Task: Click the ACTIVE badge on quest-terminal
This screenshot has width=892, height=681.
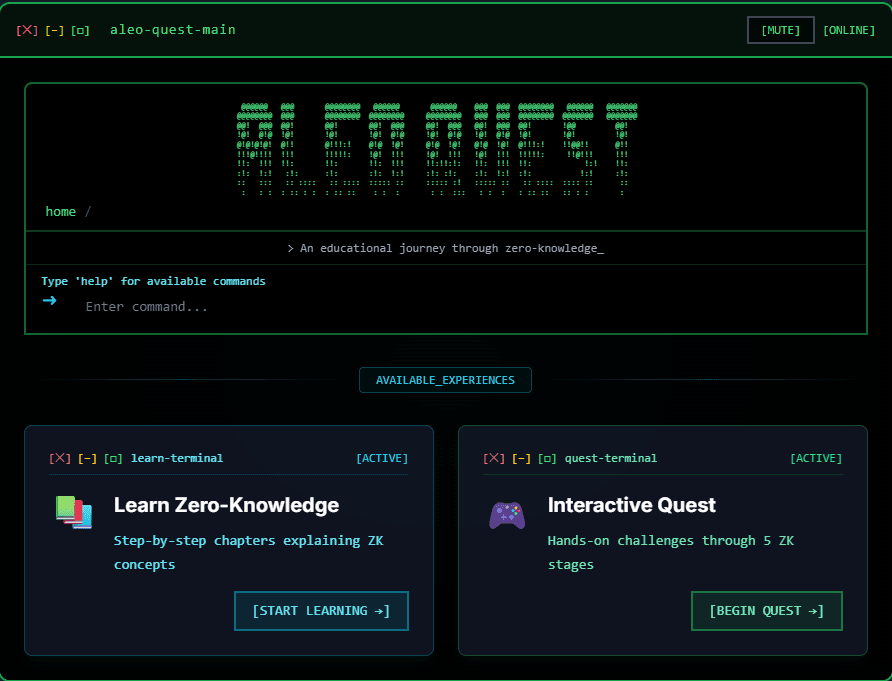Action: point(816,458)
